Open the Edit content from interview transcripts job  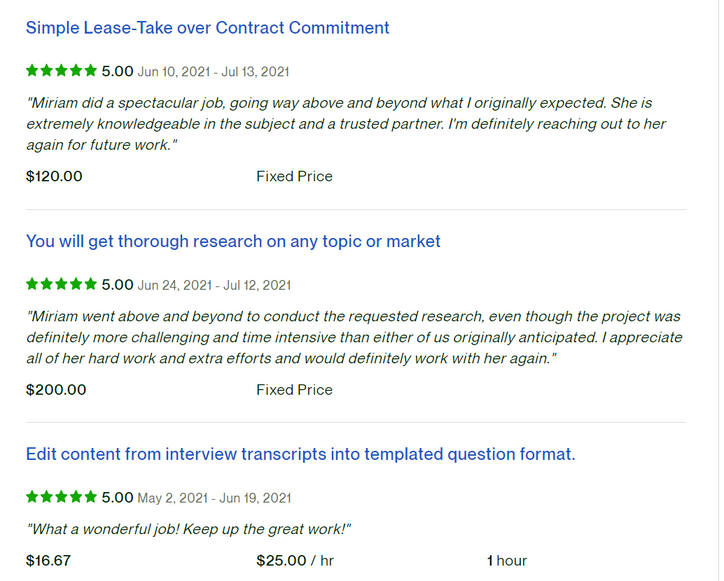[300, 454]
